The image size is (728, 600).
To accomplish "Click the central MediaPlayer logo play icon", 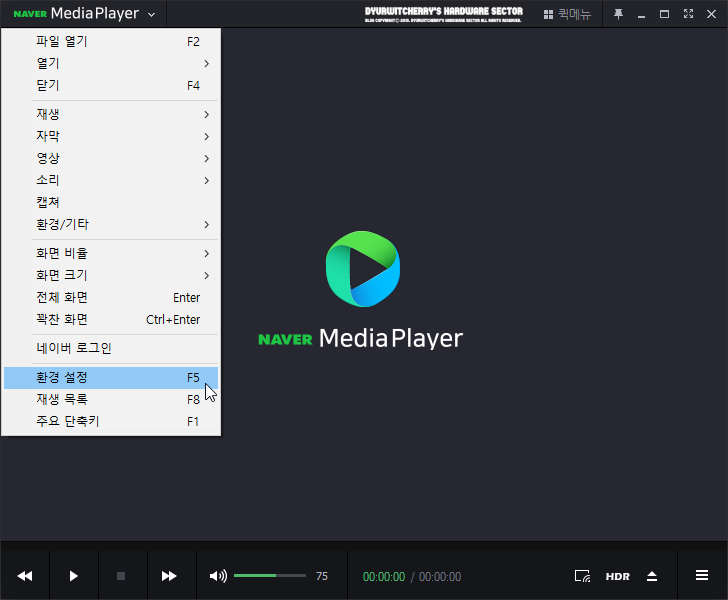I will [363, 269].
